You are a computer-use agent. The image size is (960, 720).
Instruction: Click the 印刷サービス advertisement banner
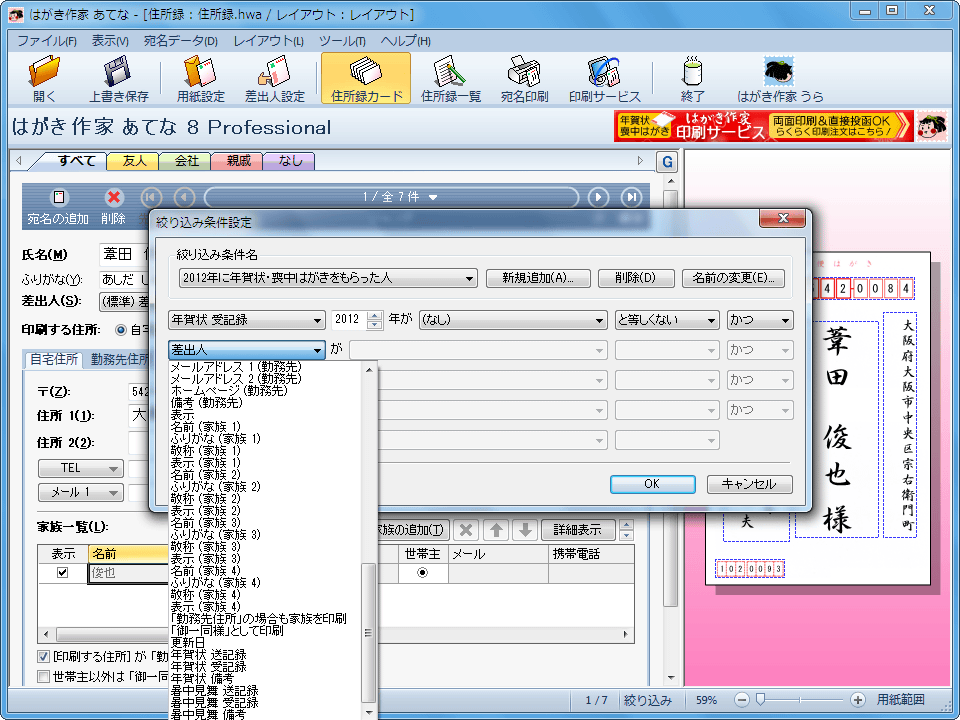tap(763, 126)
